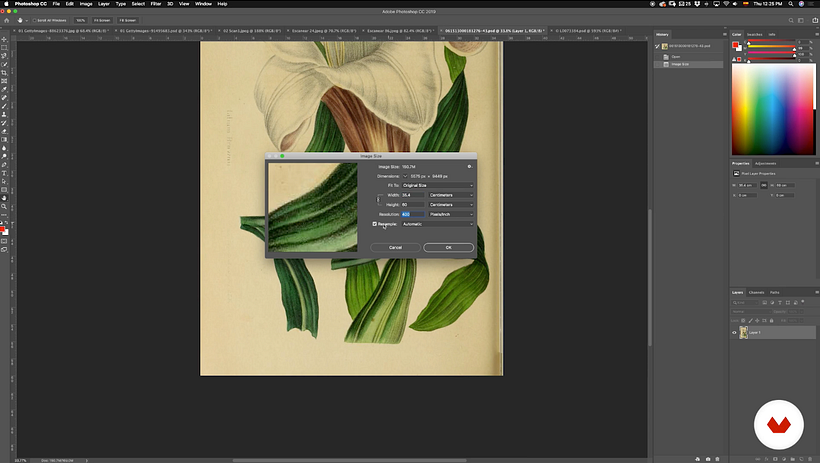The width and height of the screenshot is (820, 463).
Task: Open Resolution Pixels/Inch dropdown
Action: coord(451,214)
